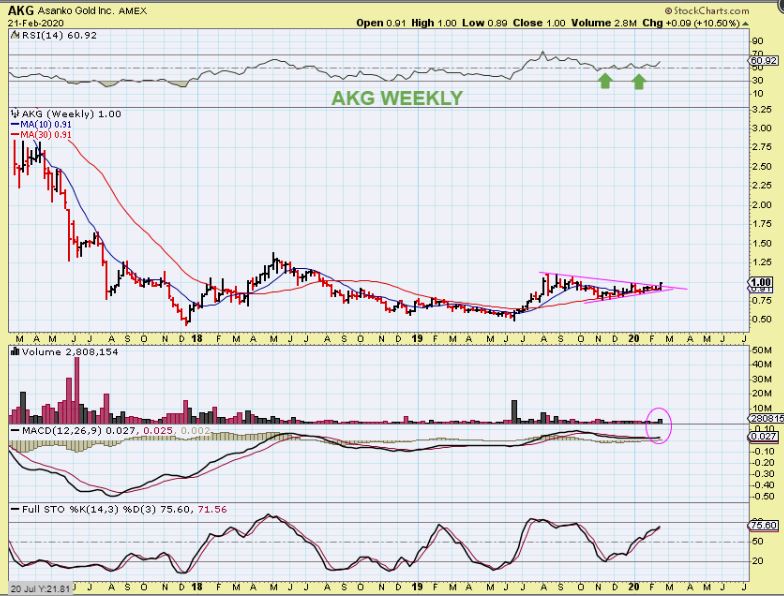
Task: Click the 60.92 RSI value tag on axis
Action: tap(764, 60)
